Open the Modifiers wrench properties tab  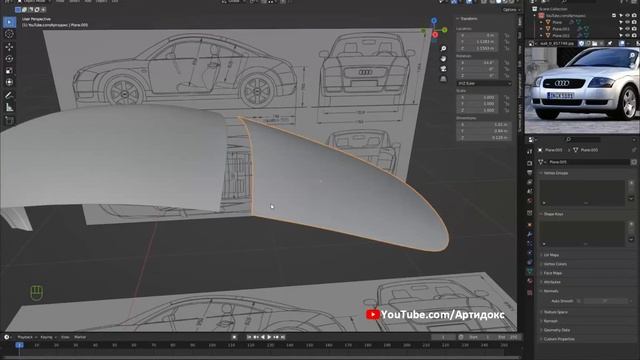click(529, 234)
